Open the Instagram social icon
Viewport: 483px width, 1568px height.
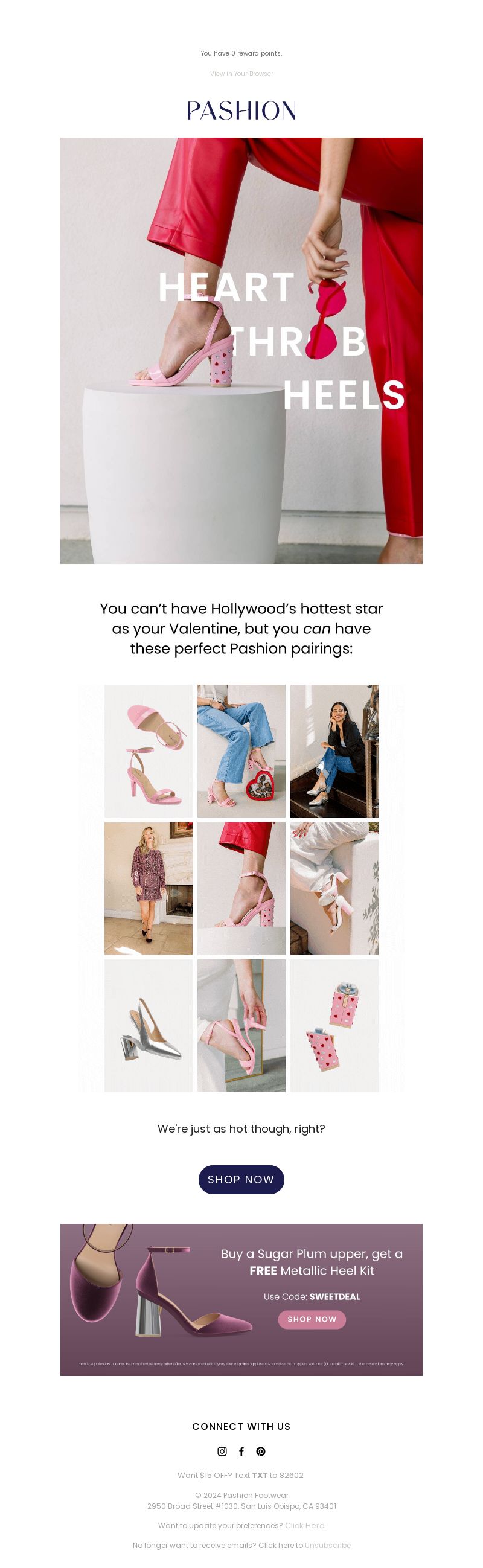pyautogui.click(x=222, y=1451)
